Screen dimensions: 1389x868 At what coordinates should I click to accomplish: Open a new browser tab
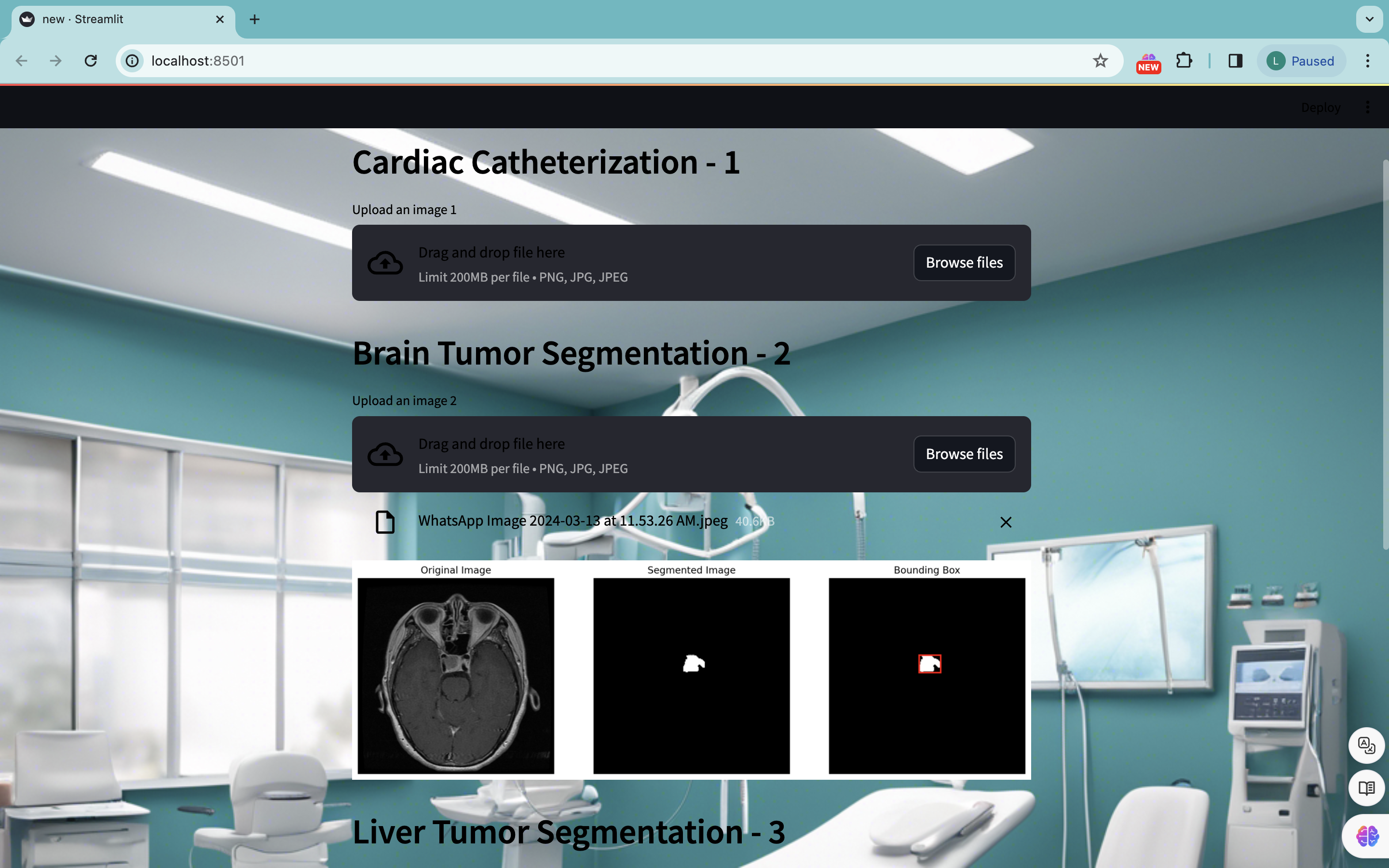(x=255, y=19)
